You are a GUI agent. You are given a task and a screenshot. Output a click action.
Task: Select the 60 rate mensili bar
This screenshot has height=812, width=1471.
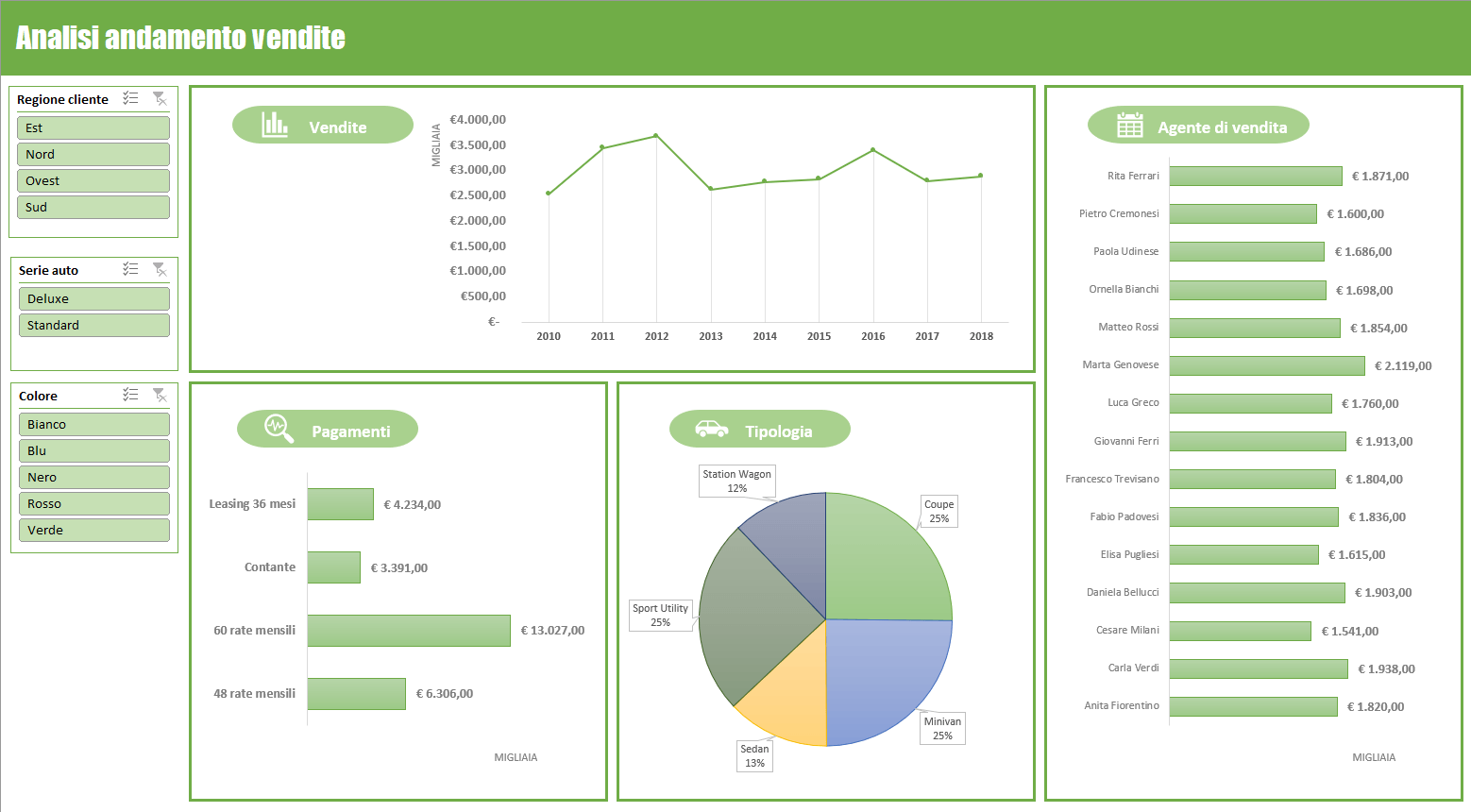[409, 631]
